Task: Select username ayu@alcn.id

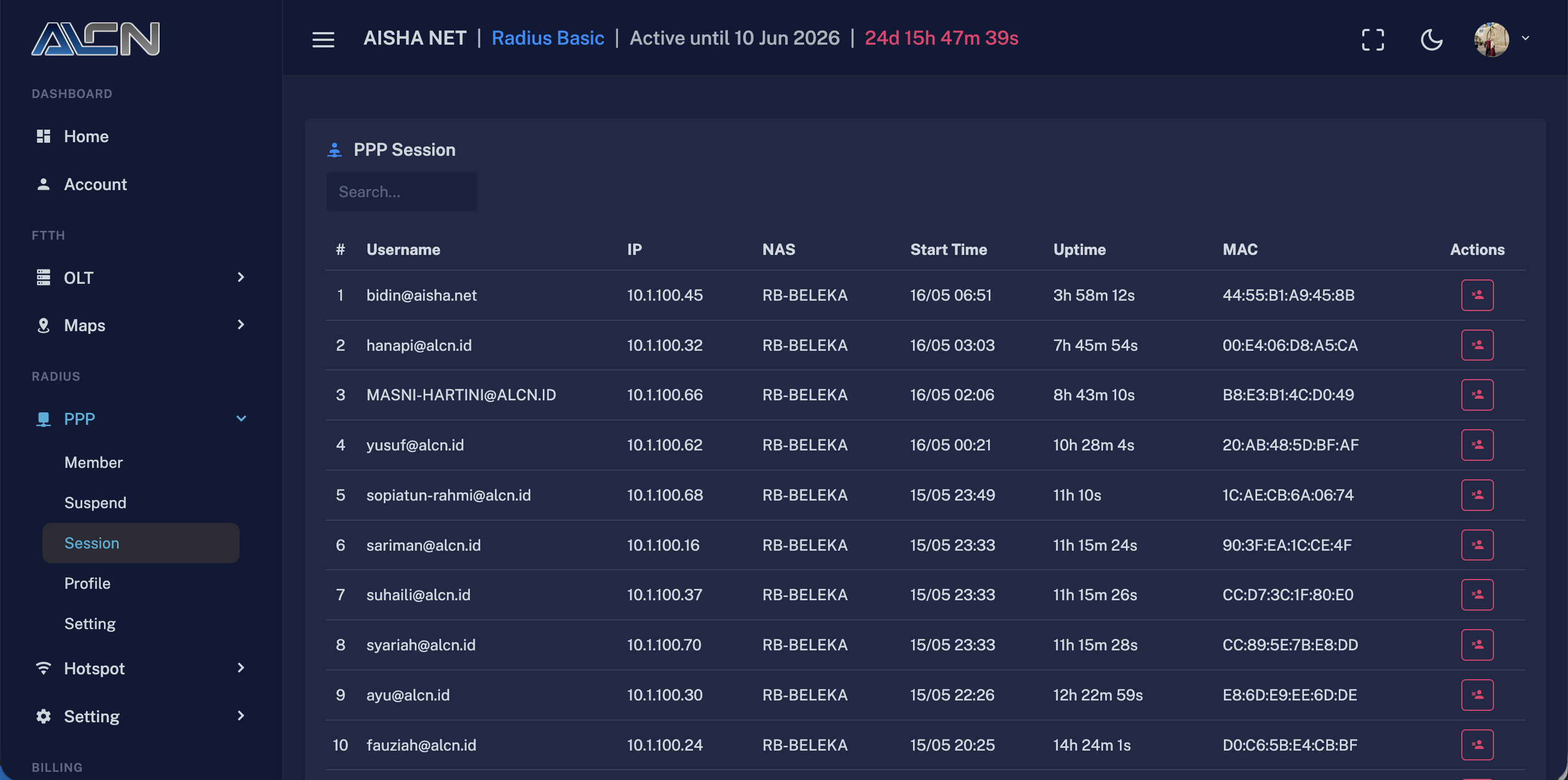Action: tap(408, 694)
